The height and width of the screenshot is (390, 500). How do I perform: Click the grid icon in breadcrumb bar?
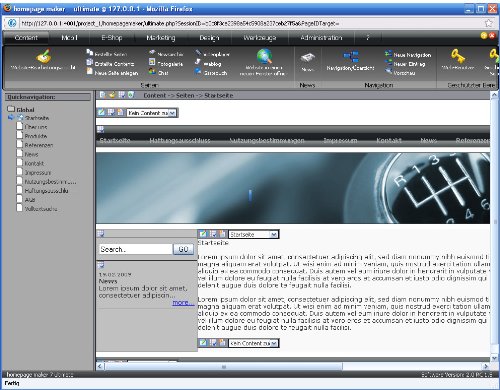tap(122, 95)
